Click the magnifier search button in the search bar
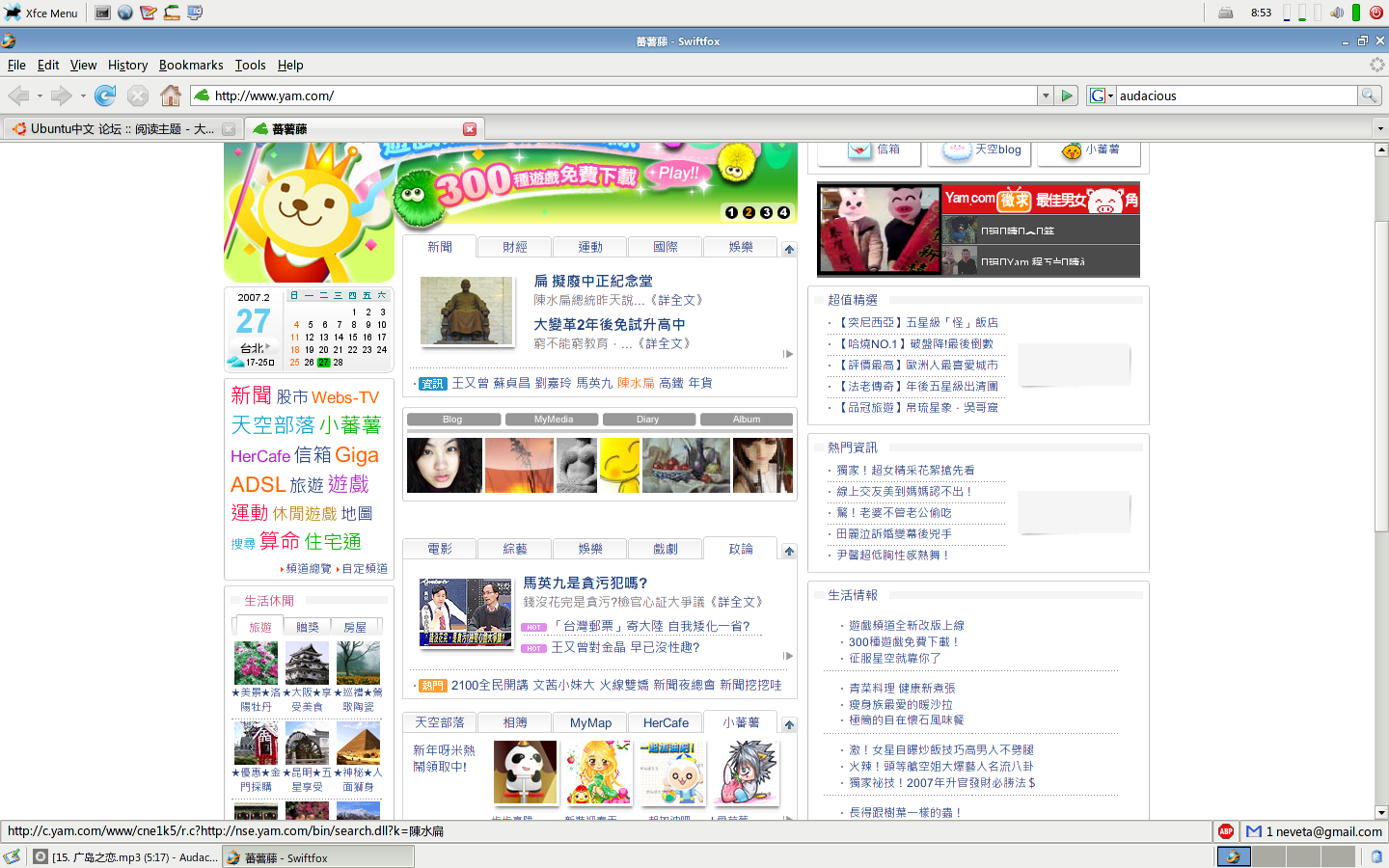 (x=1370, y=95)
